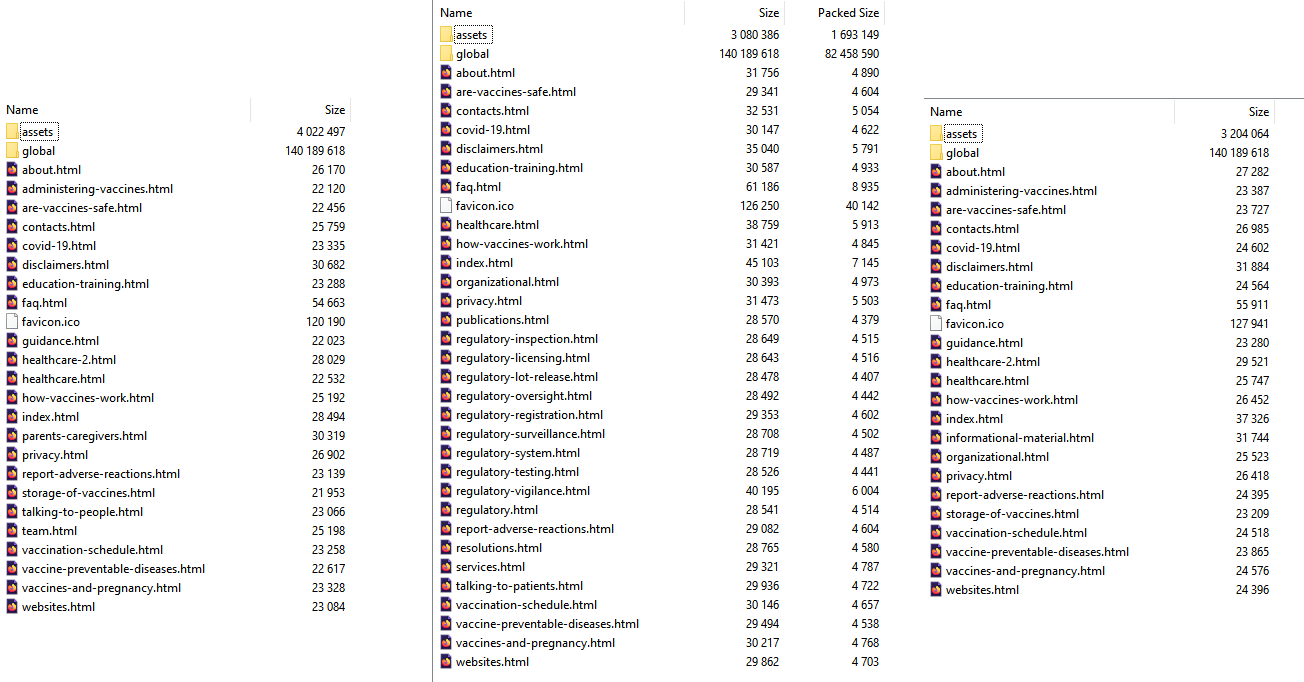Select the regulatory-system.html file name
1304x682 pixels.
pos(517,453)
